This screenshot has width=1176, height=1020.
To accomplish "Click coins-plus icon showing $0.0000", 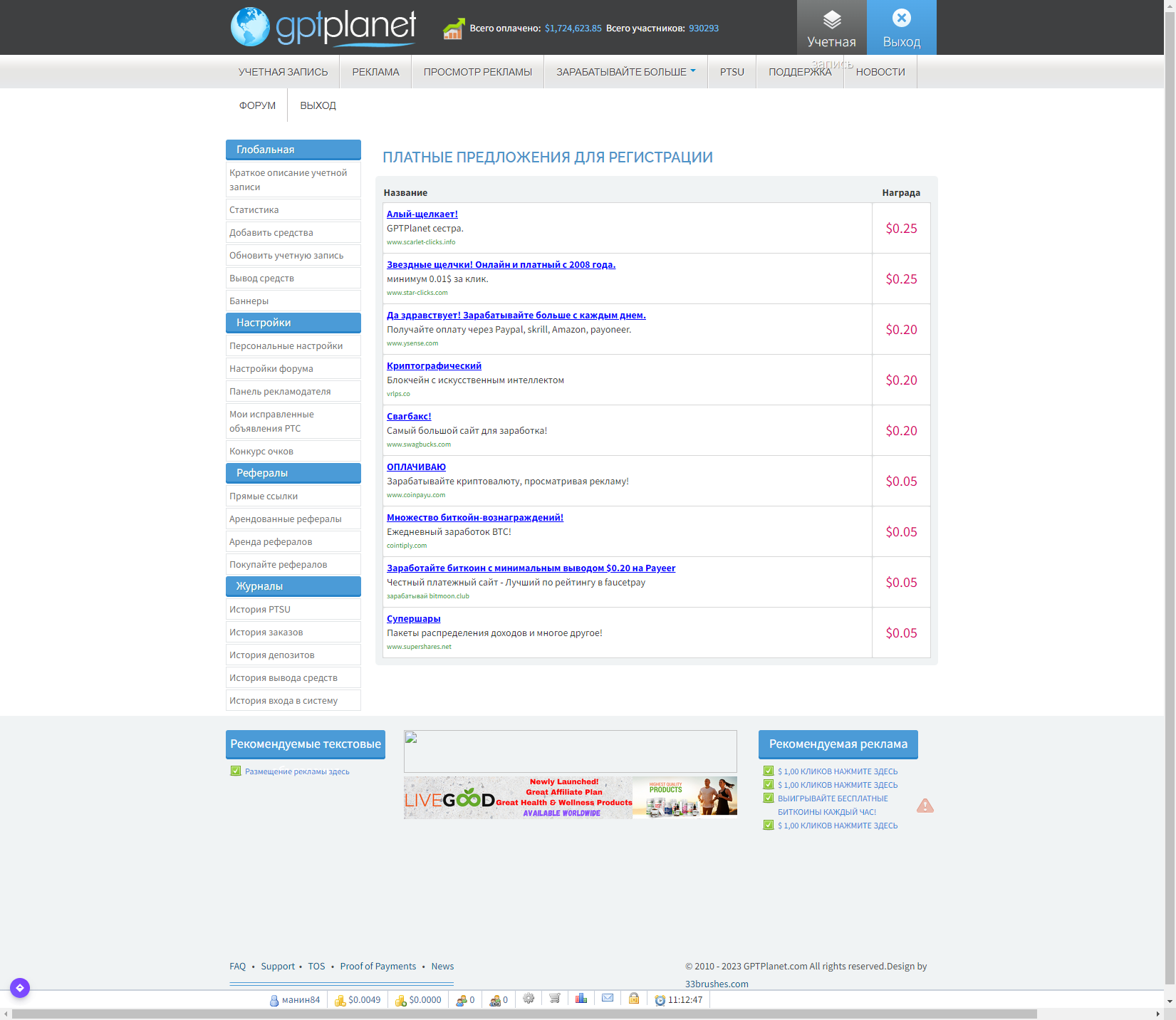I will (x=401, y=1000).
